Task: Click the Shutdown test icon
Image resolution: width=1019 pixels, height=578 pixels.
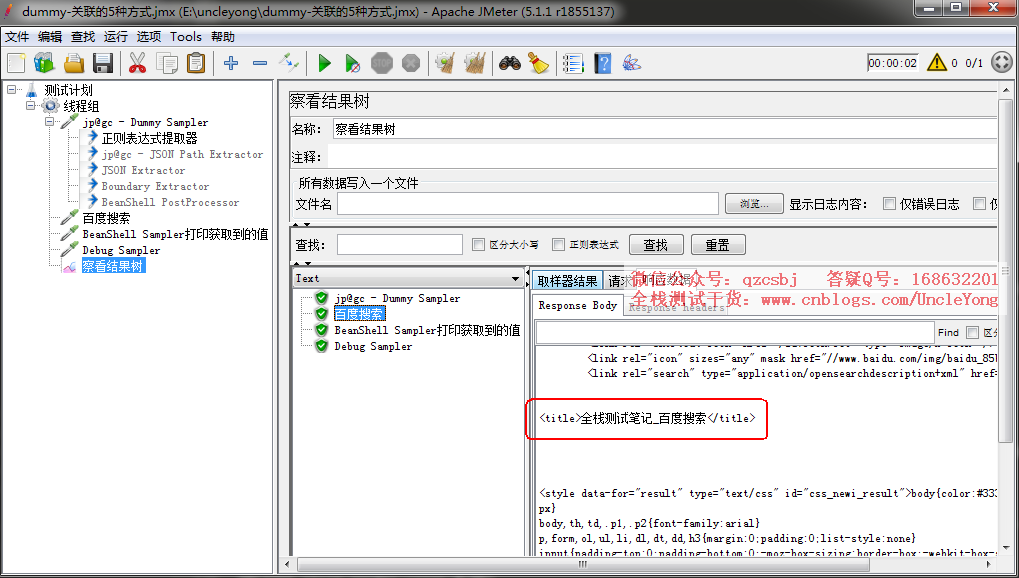Action: 411,63
